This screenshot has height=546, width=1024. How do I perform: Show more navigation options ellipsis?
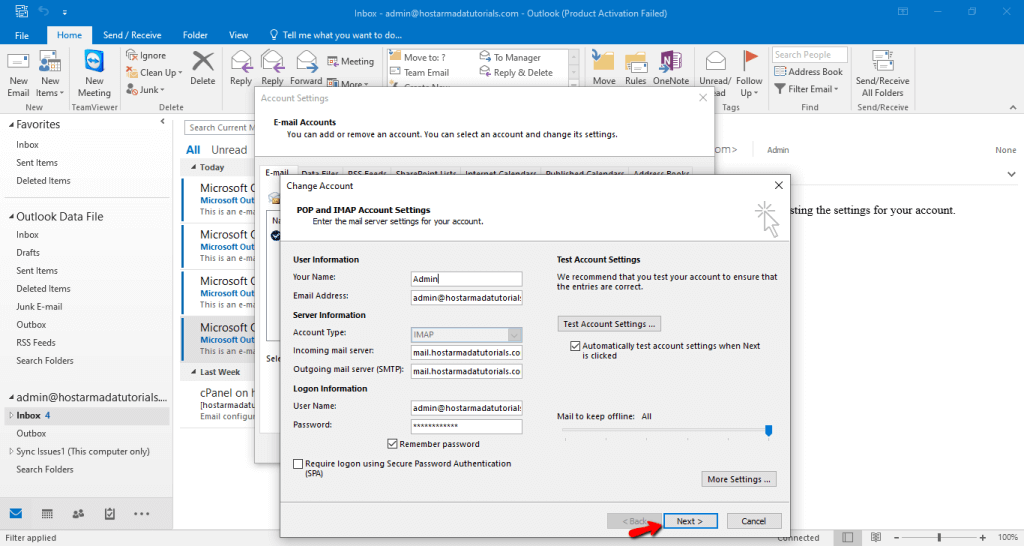(142, 514)
